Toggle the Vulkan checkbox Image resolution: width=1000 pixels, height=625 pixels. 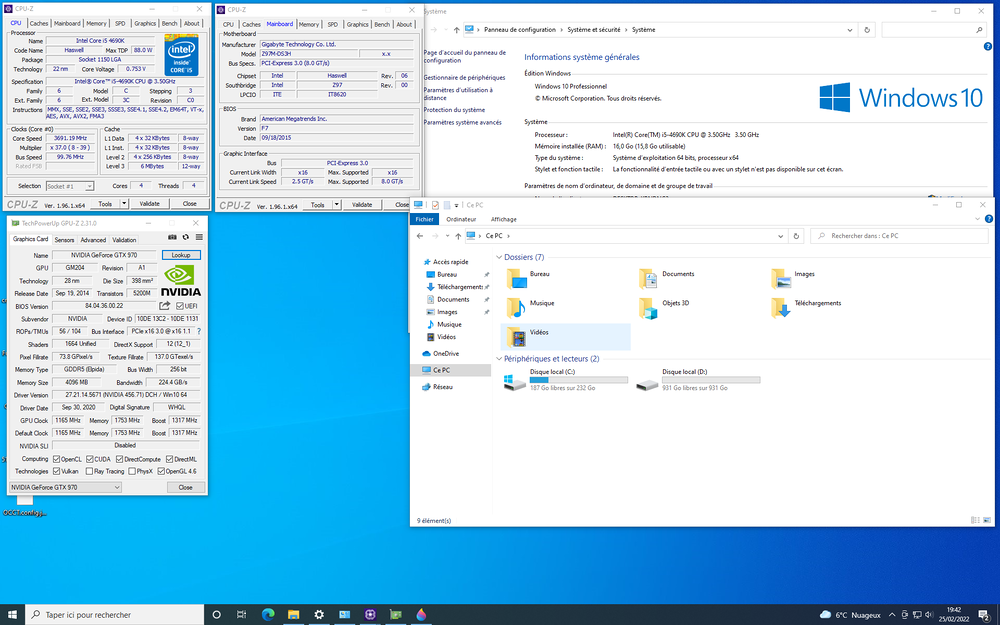point(57,471)
